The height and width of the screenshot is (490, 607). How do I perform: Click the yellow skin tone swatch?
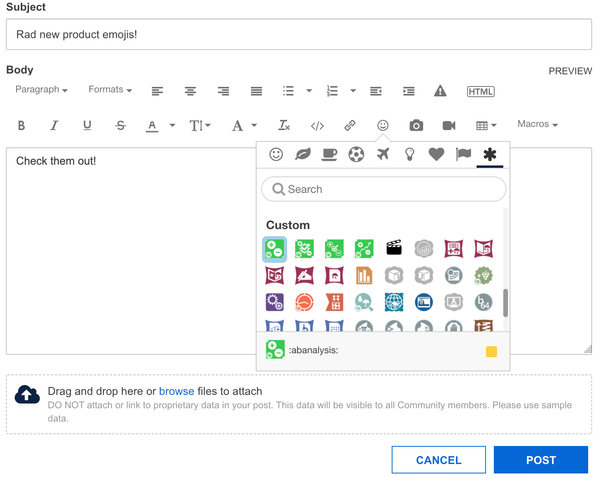[x=491, y=351]
